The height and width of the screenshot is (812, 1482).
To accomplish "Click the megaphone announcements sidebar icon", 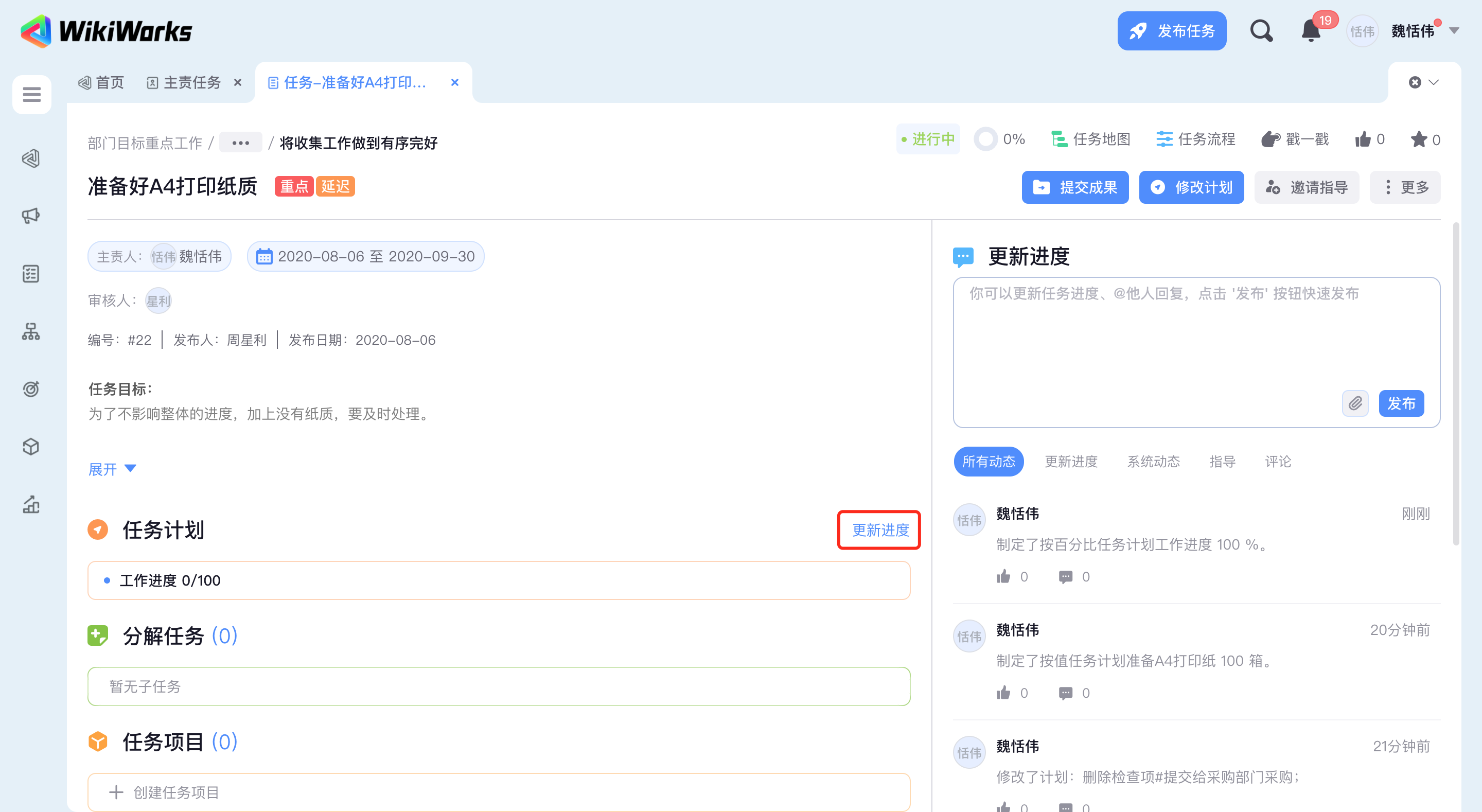I will pyautogui.click(x=31, y=216).
